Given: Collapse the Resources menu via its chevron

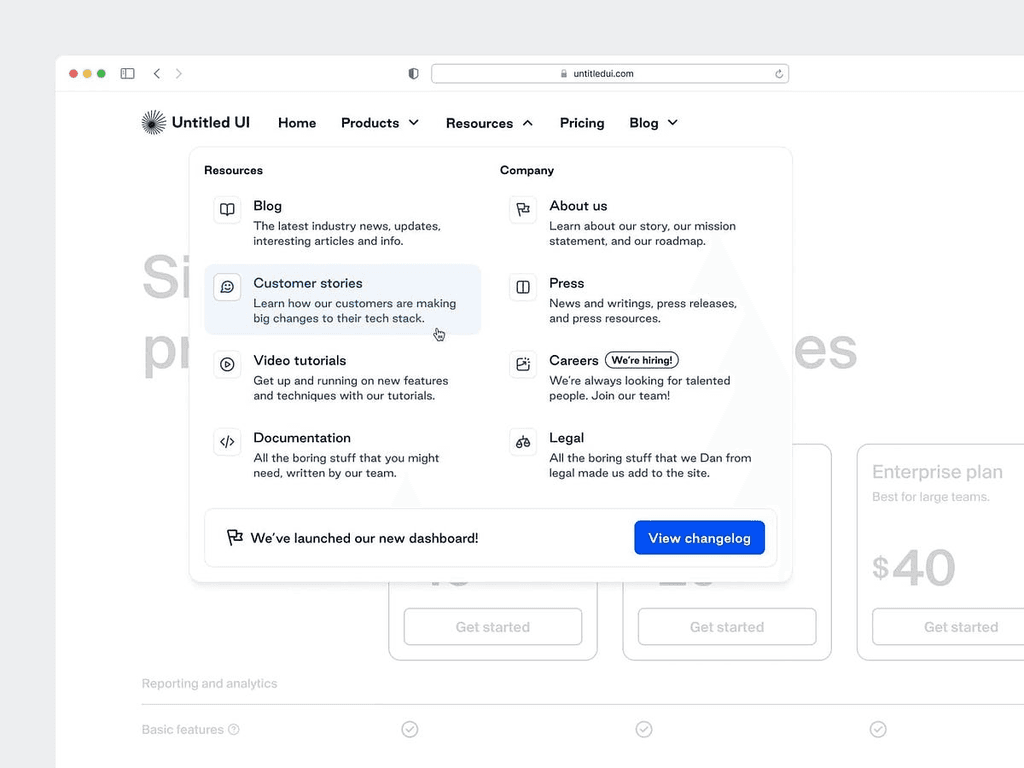Looking at the screenshot, I should click(x=527, y=123).
